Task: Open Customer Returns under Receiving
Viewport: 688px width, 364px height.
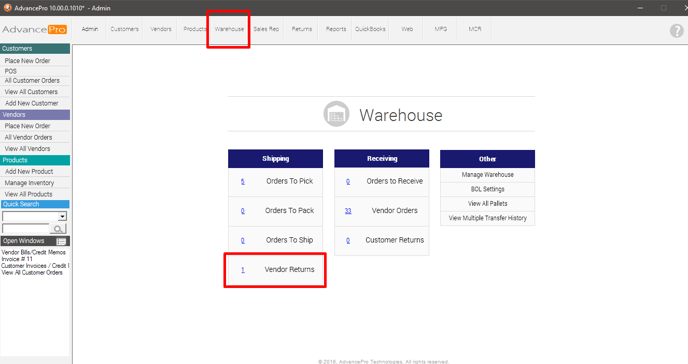Action: (x=394, y=240)
